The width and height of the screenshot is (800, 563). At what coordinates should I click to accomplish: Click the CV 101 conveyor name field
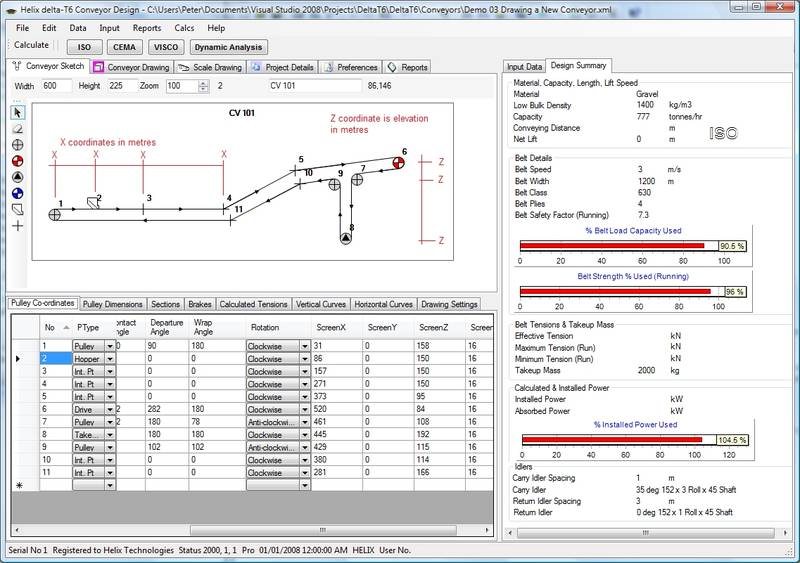click(315, 86)
